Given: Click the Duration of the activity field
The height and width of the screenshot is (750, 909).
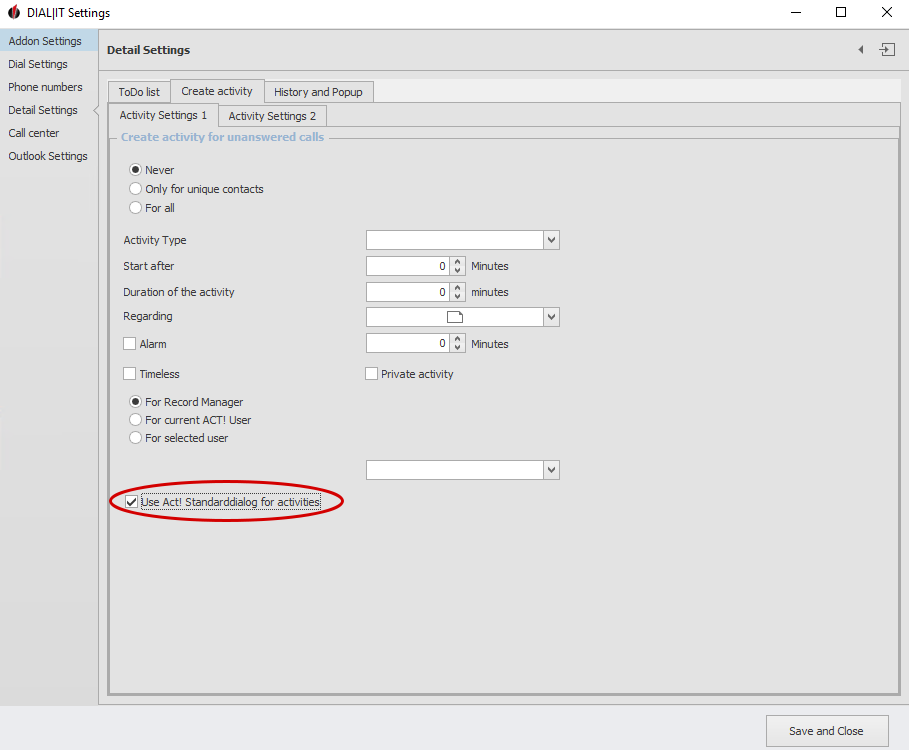Looking at the screenshot, I should (x=408, y=292).
